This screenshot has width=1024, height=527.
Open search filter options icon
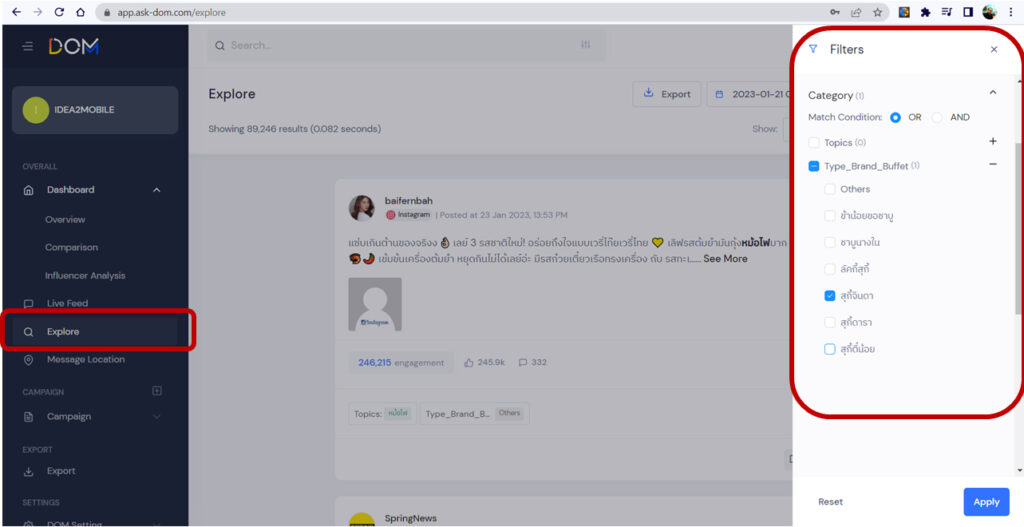coord(585,44)
